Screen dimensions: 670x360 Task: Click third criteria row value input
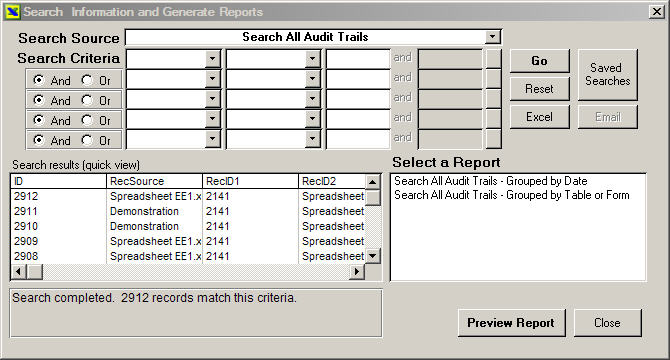(x=358, y=99)
